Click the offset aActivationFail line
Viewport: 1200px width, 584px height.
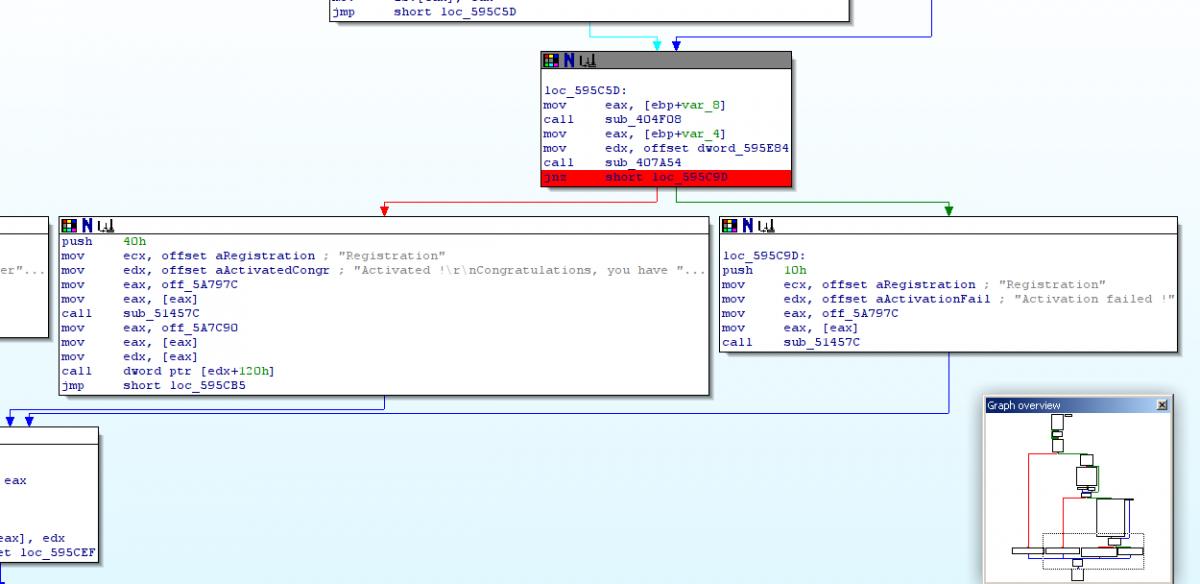click(x=948, y=299)
